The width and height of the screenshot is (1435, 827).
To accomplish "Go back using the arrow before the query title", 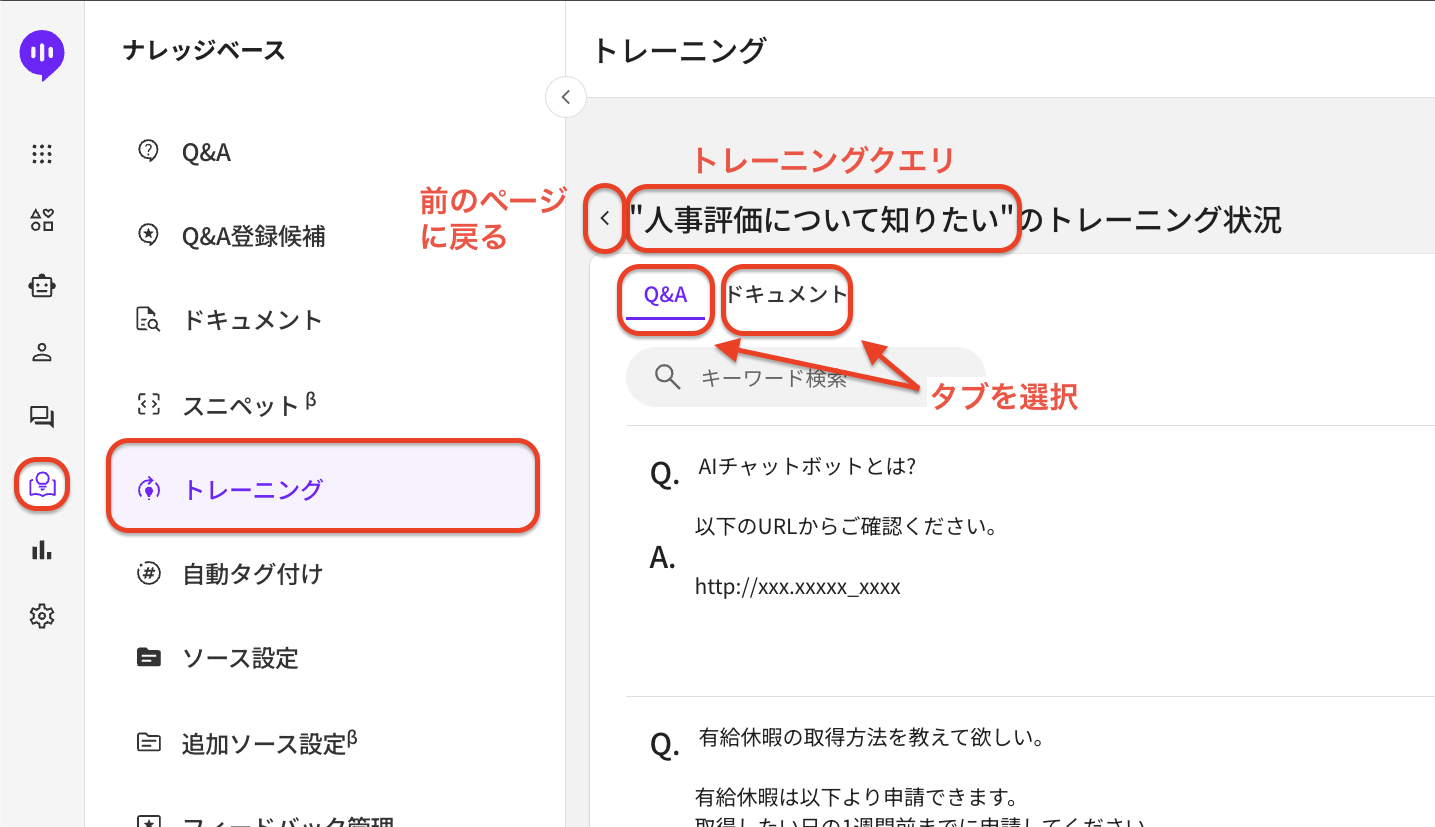I will tap(605, 218).
